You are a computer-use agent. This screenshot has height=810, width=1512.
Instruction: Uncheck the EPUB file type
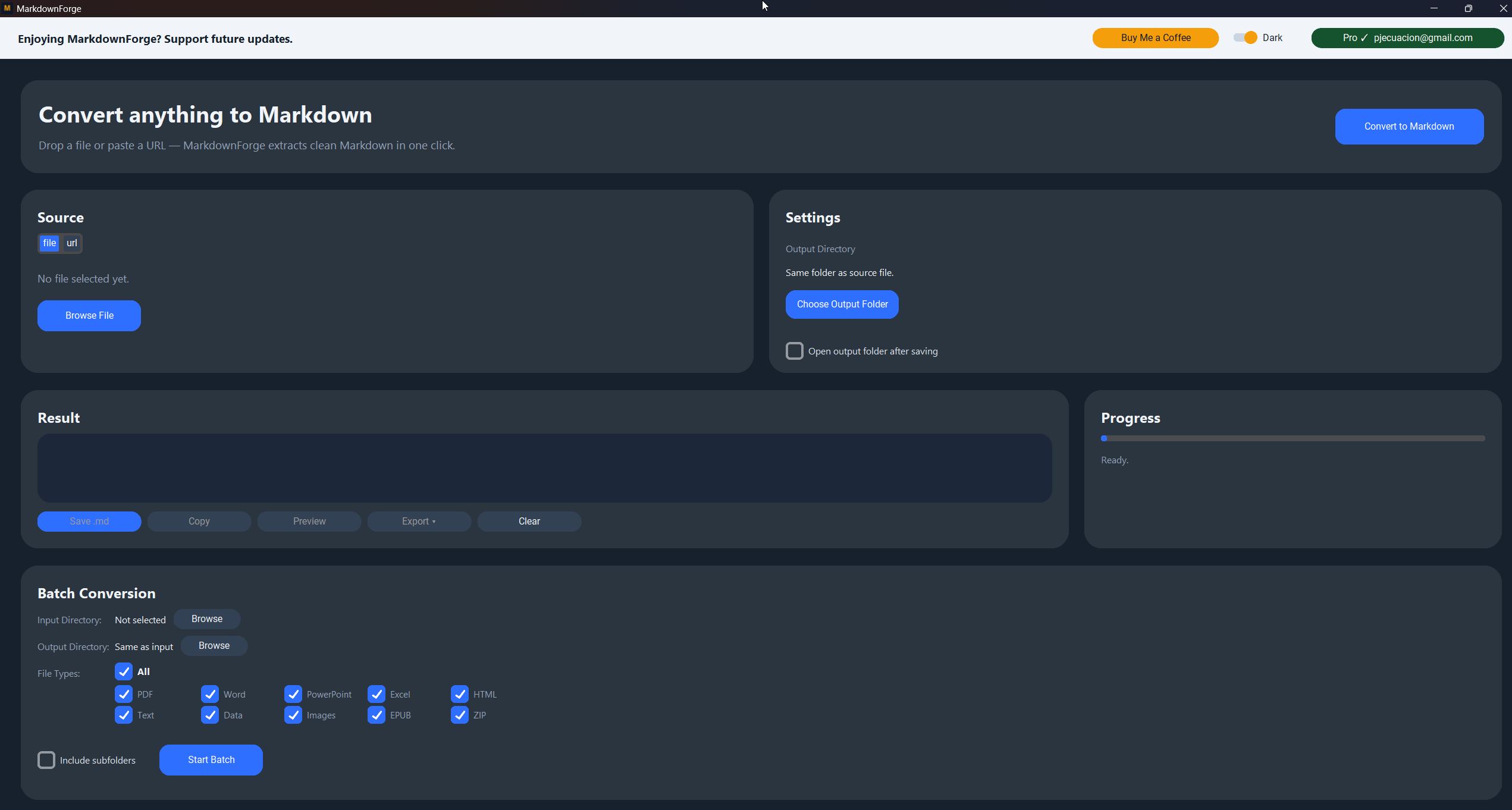376,715
